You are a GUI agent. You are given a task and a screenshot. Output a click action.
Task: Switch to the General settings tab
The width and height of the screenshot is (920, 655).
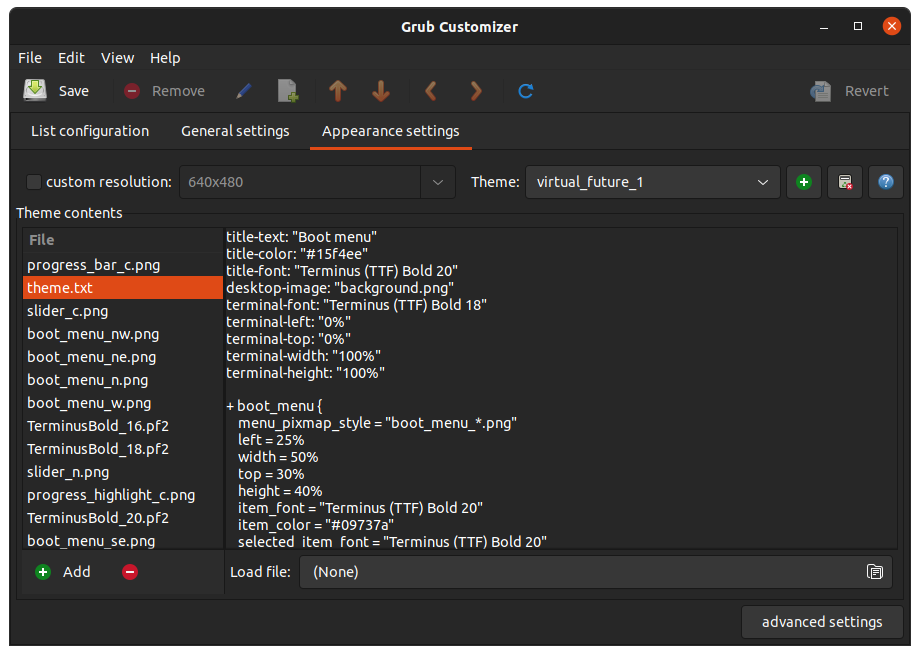(235, 131)
